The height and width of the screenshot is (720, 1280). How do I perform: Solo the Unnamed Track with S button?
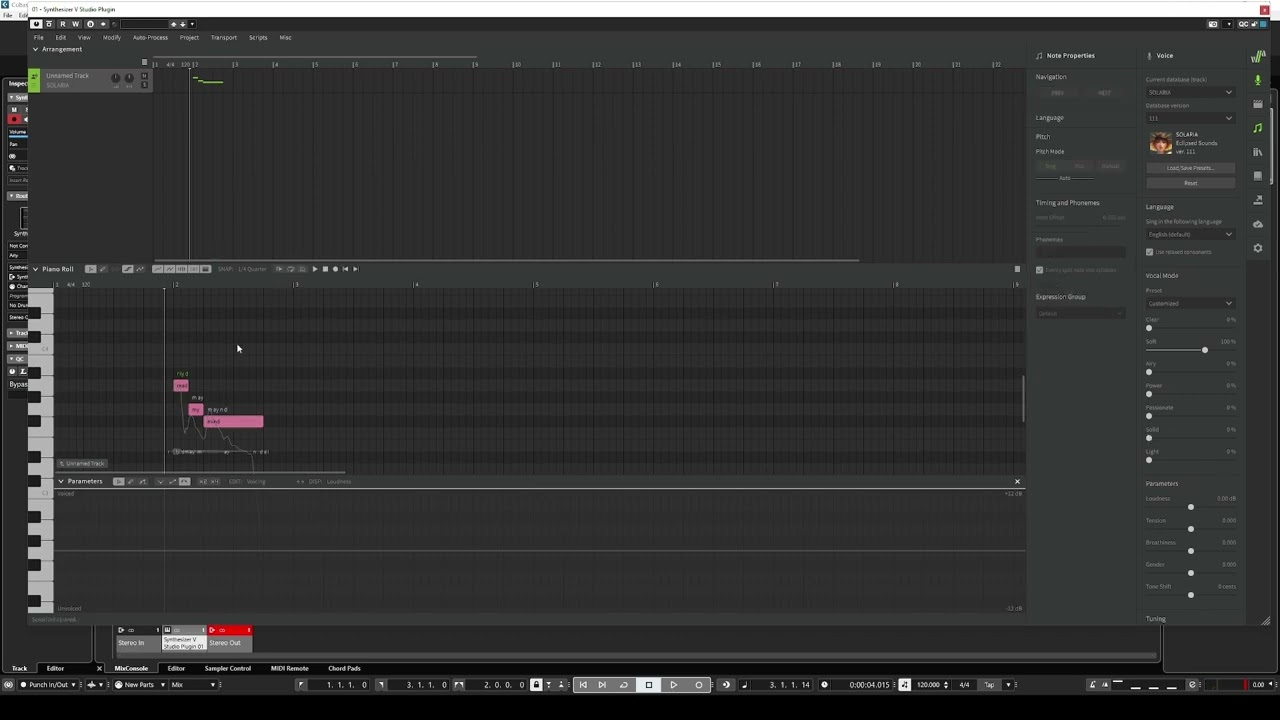(145, 85)
